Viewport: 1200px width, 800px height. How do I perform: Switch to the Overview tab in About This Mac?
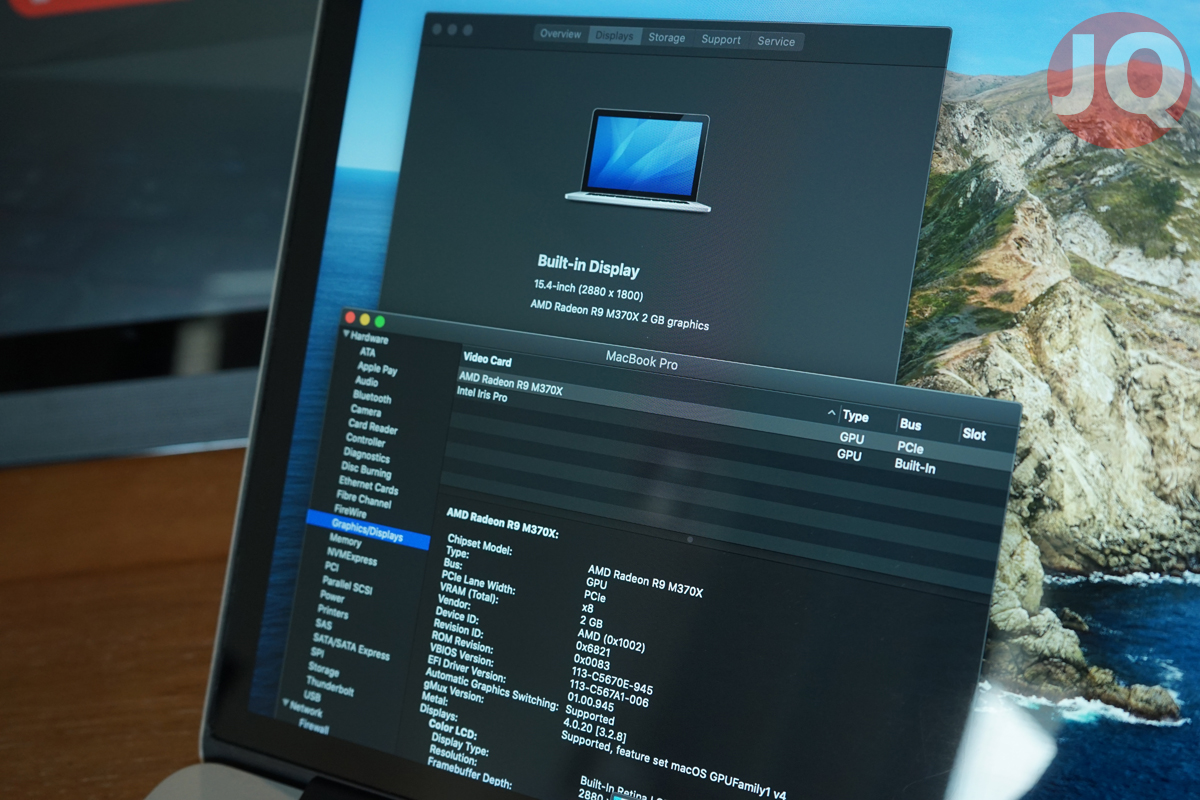tap(560, 34)
